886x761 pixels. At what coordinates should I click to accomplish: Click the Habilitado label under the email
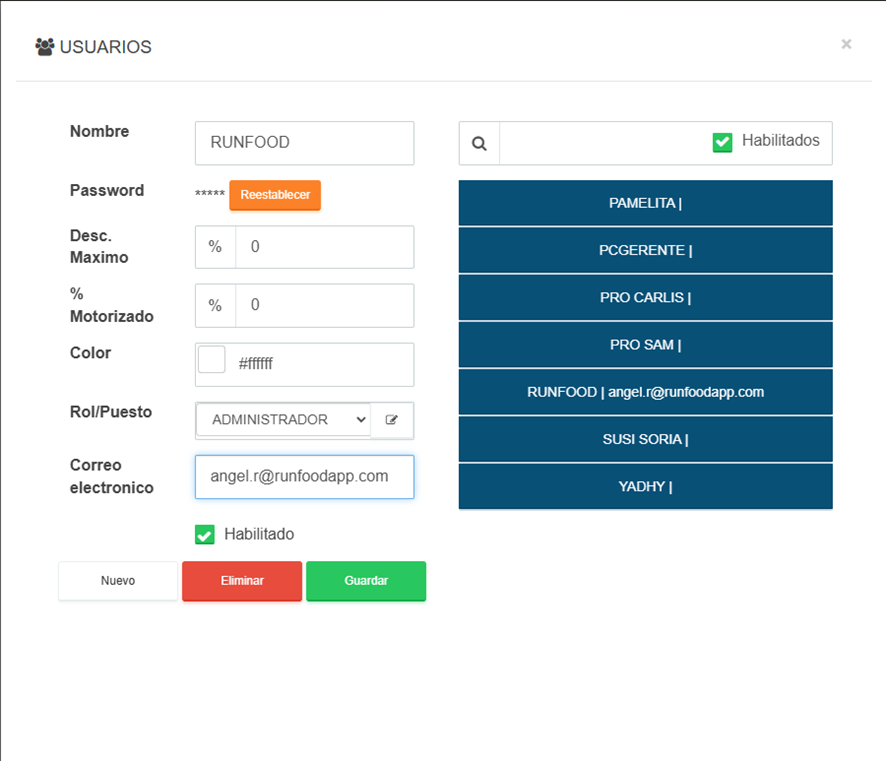tap(259, 534)
